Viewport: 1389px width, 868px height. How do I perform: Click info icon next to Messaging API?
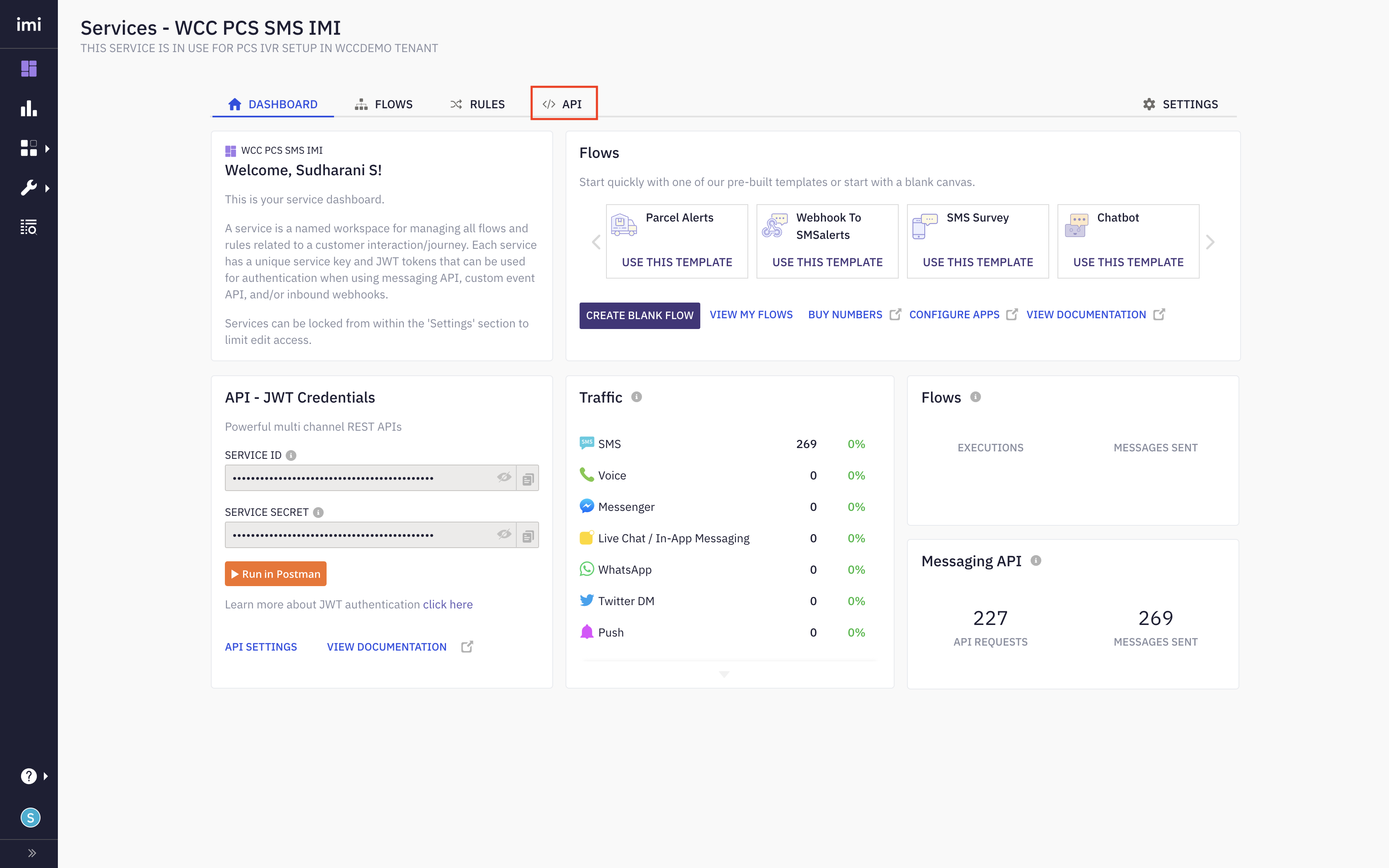[x=1036, y=560]
